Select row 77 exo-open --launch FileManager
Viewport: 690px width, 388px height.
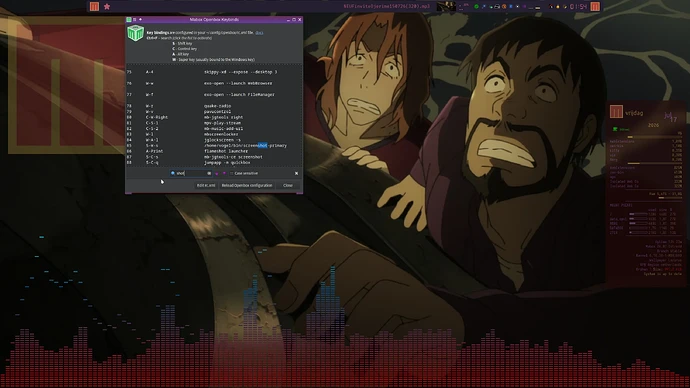[x=214, y=95]
